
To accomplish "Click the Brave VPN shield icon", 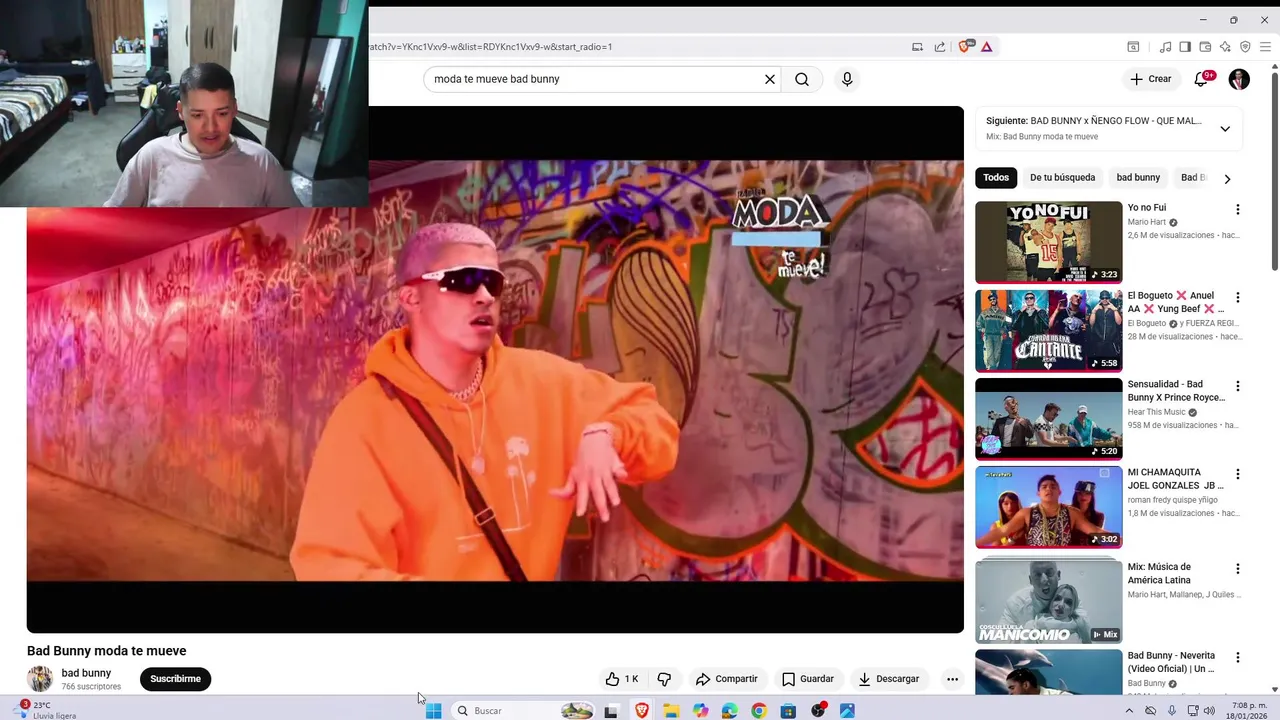I will (1245, 47).
